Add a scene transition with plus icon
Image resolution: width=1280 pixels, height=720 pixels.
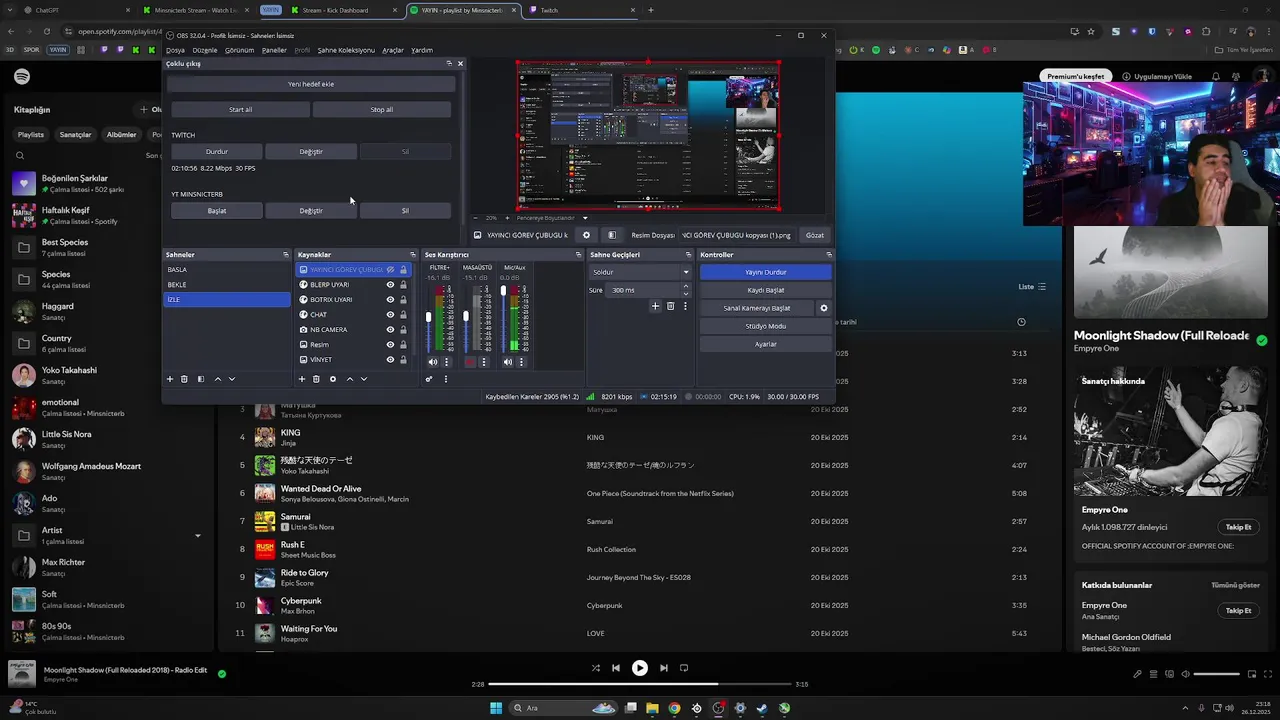655,306
